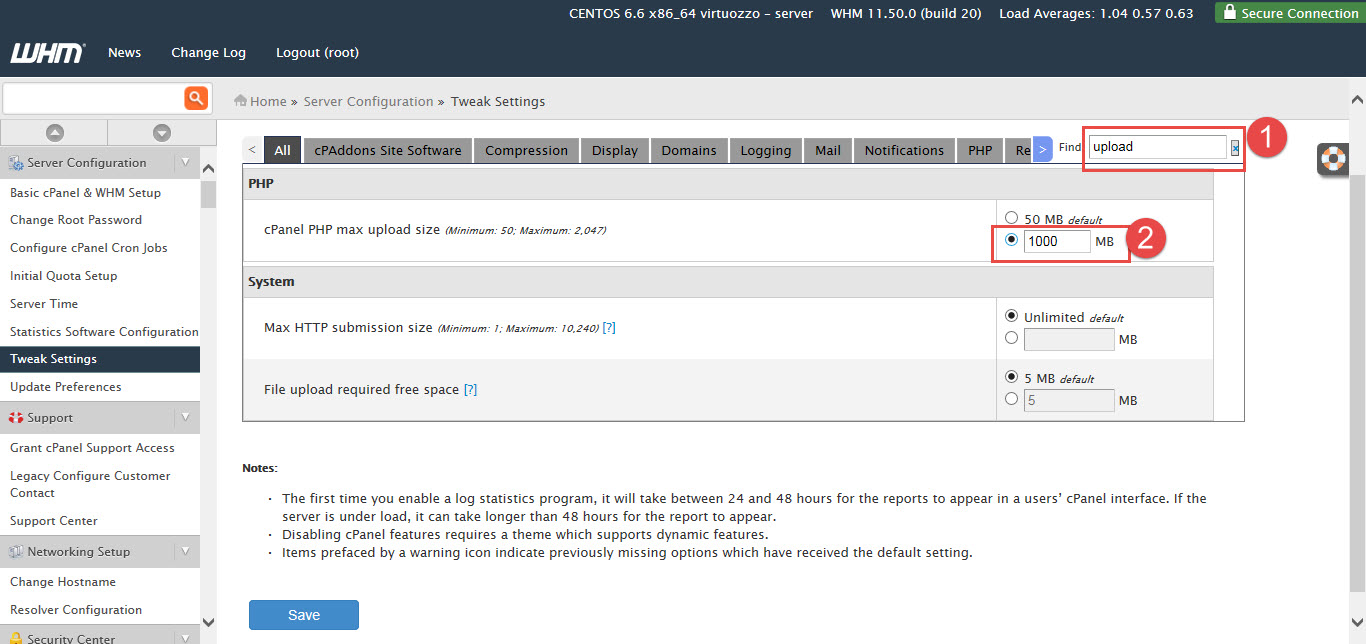This screenshot has height=644, width=1366.
Task: Collapse the Server Configuration section
Action: [x=185, y=163]
